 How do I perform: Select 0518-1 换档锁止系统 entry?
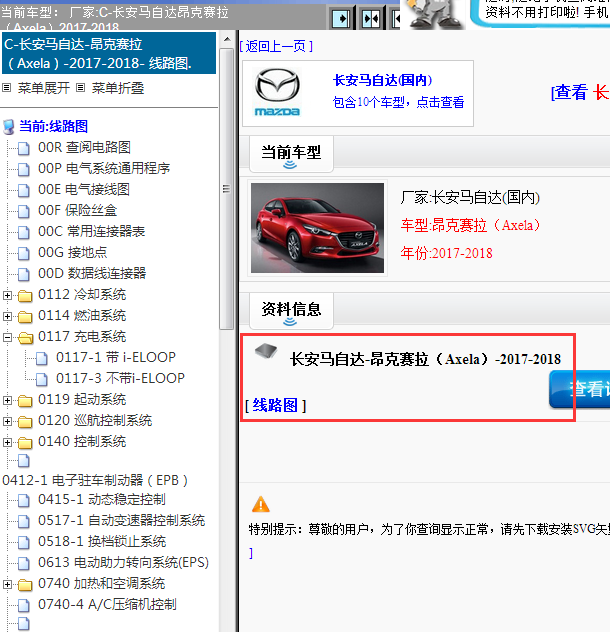[102, 542]
